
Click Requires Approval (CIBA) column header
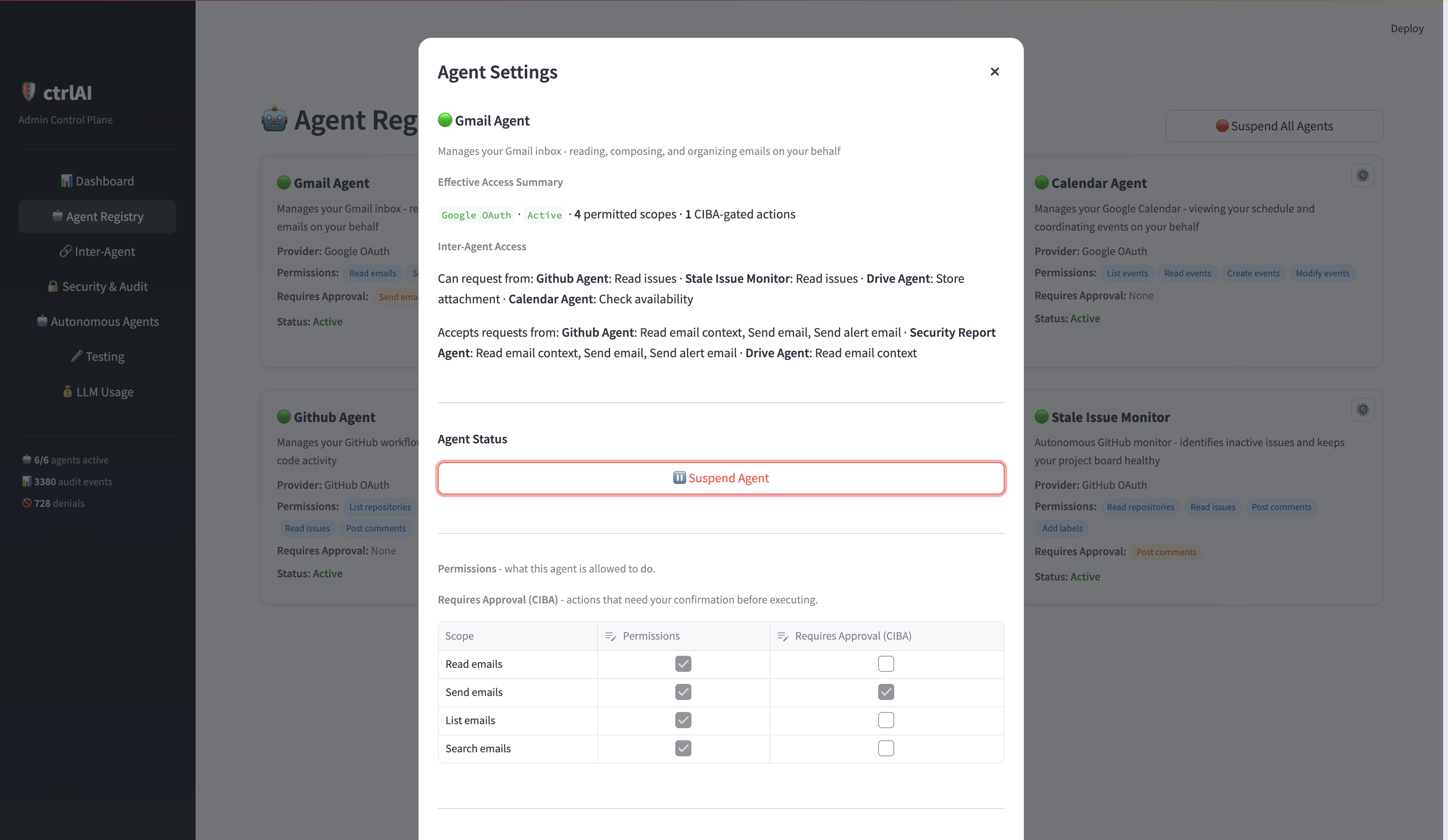tap(853, 636)
